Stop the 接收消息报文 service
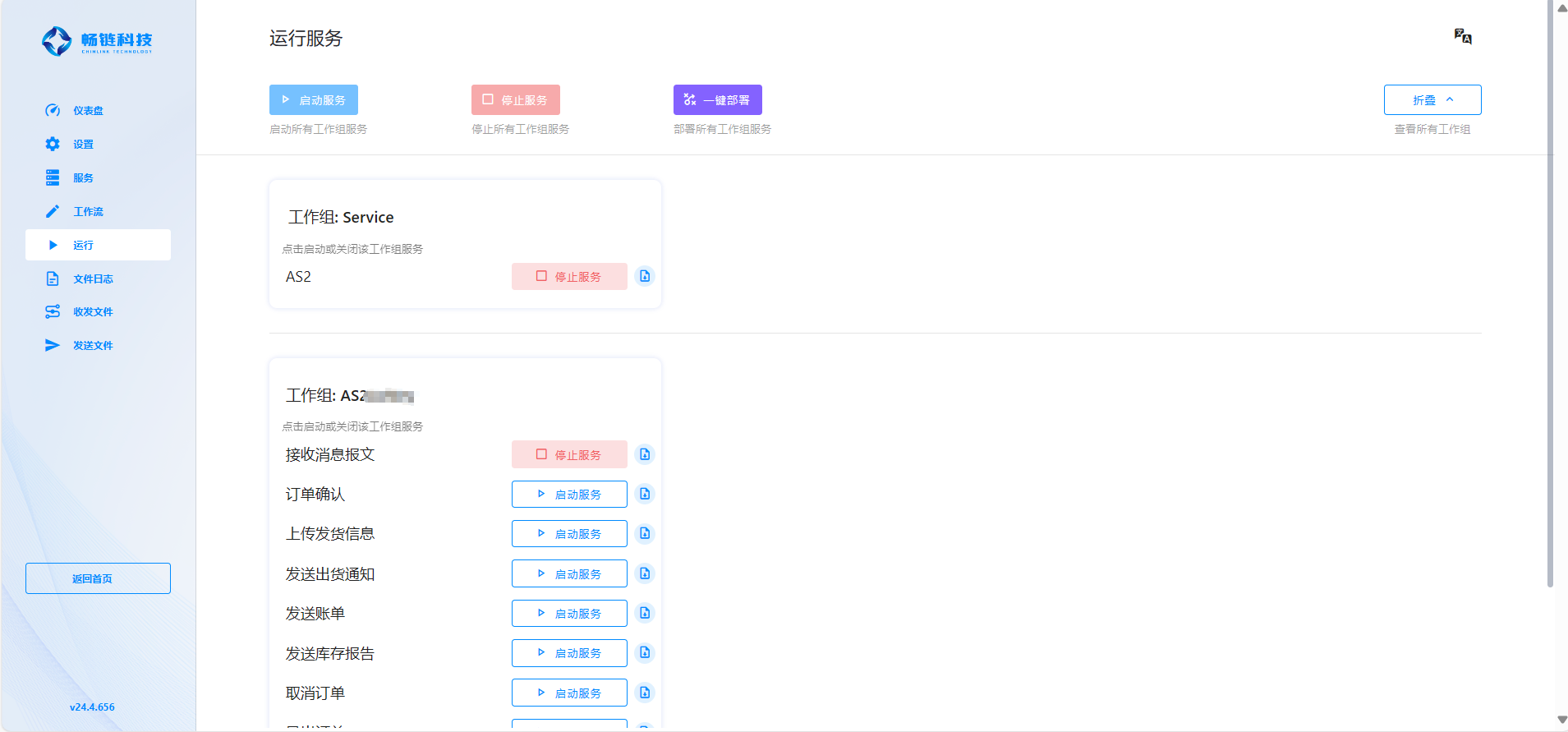1568x732 pixels. (x=569, y=454)
